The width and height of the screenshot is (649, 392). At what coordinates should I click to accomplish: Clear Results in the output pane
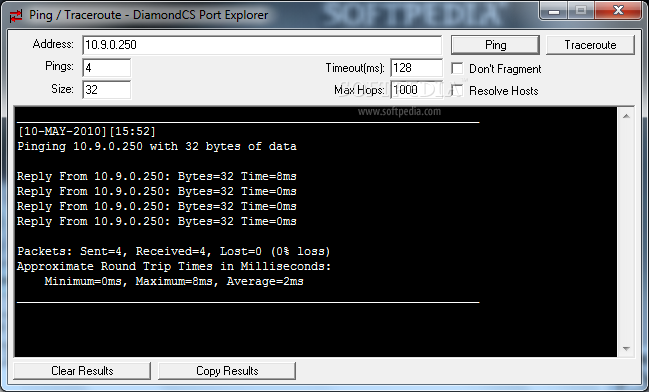82,370
